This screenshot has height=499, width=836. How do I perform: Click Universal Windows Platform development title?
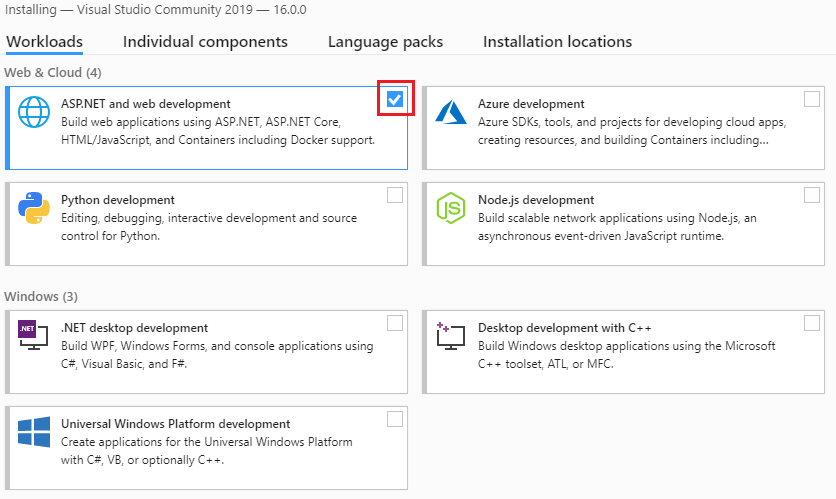click(x=175, y=424)
